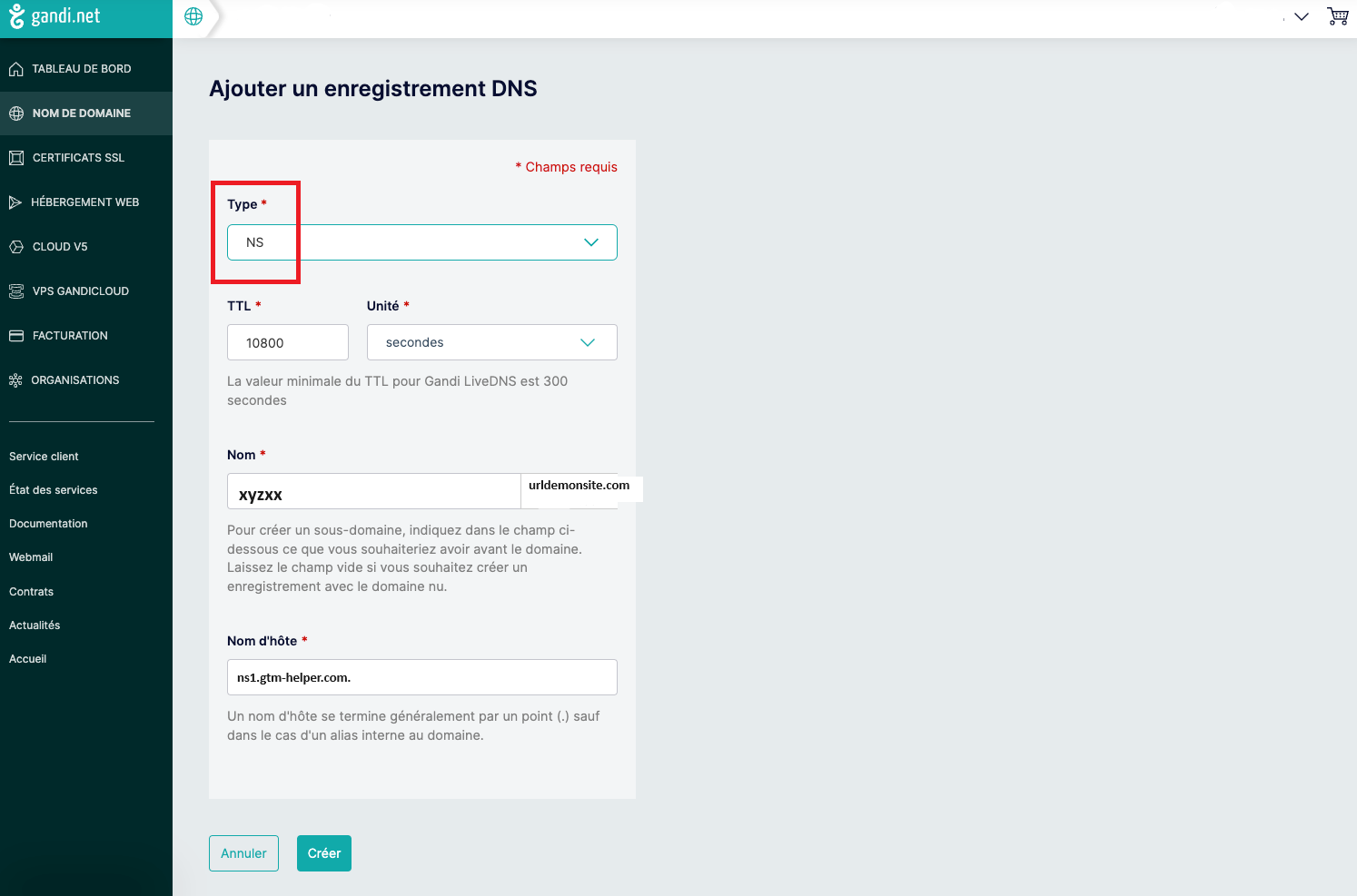Click the Nom d'hôte input field
The image size is (1357, 896).
point(421,677)
